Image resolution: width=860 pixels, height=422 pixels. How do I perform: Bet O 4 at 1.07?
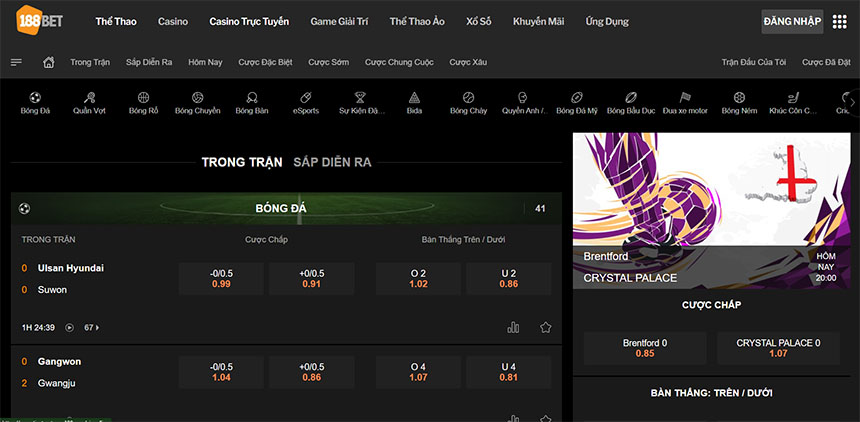[418, 372]
